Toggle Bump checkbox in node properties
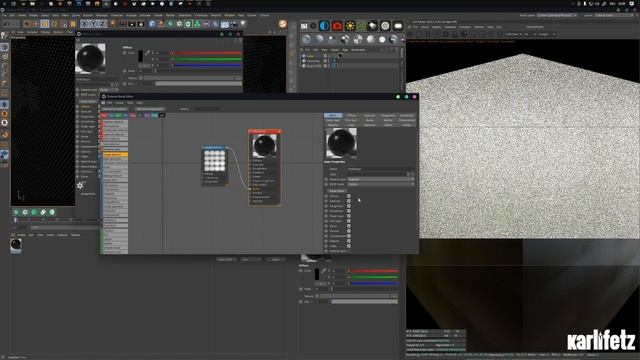Viewport: 640px width, 360px height. pos(349,226)
